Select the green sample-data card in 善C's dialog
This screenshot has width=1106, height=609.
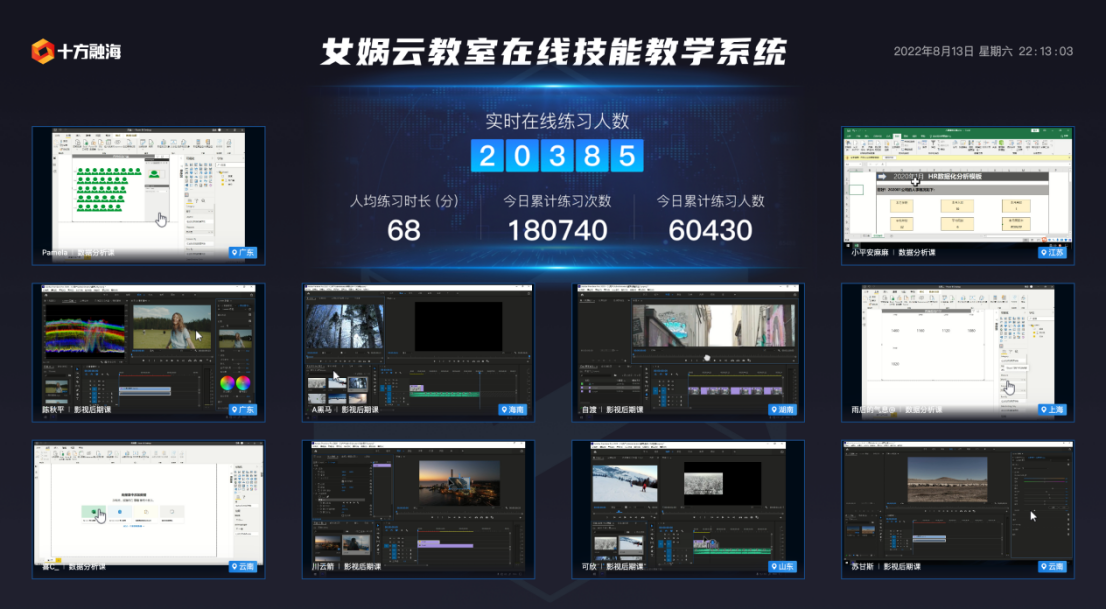tap(93, 511)
